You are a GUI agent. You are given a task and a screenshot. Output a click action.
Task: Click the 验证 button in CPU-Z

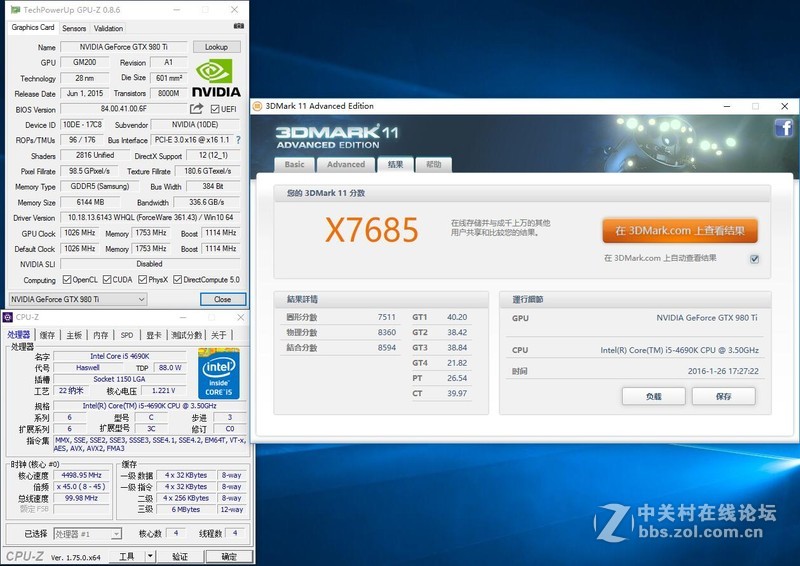coord(180,556)
